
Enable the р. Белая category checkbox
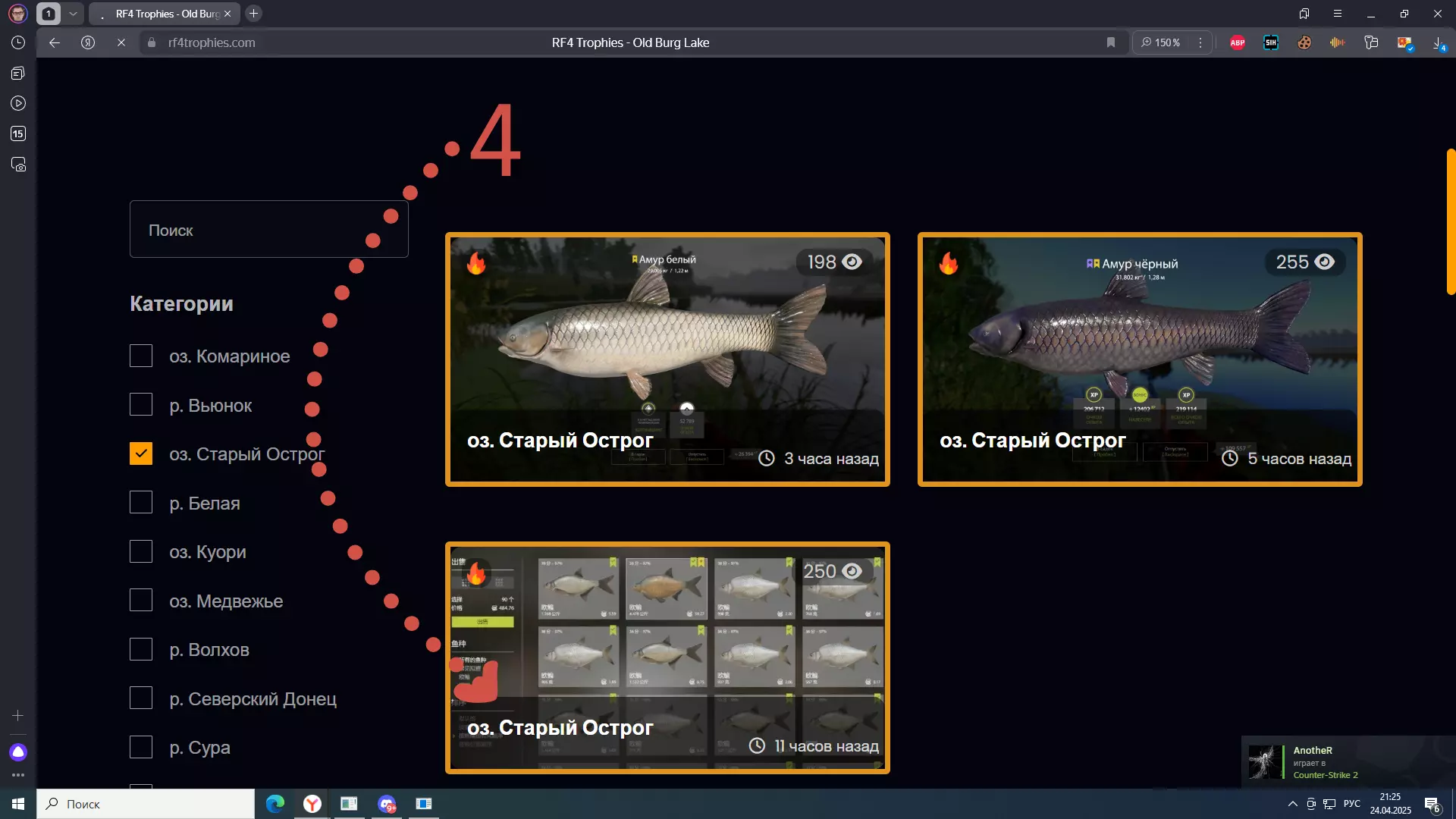point(141,502)
